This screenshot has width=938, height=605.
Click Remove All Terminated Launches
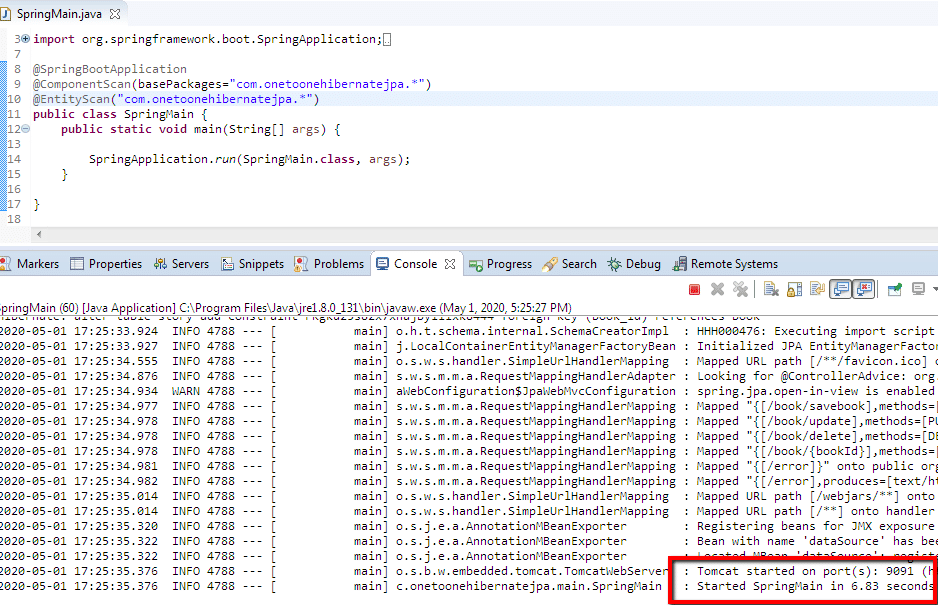click(740, 289)
